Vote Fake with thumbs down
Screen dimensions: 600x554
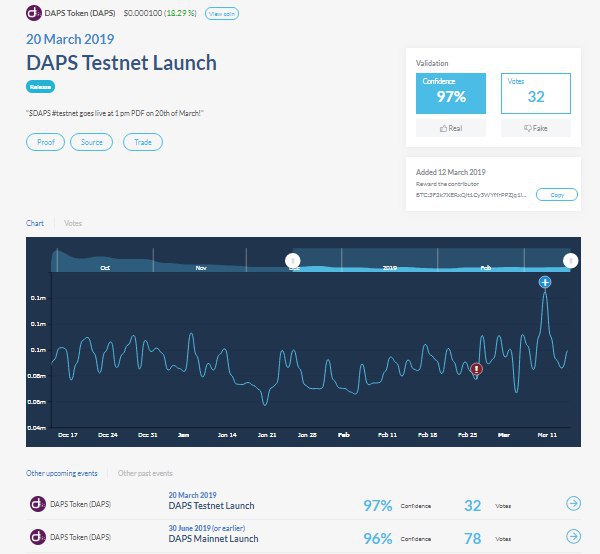536,128
